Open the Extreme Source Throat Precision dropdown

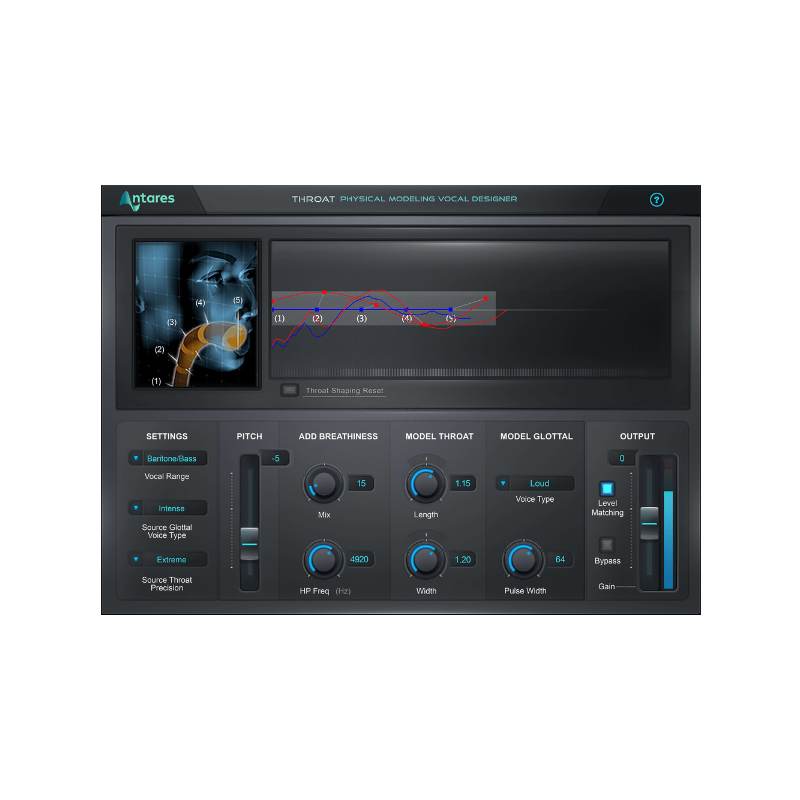click(168, 559)
